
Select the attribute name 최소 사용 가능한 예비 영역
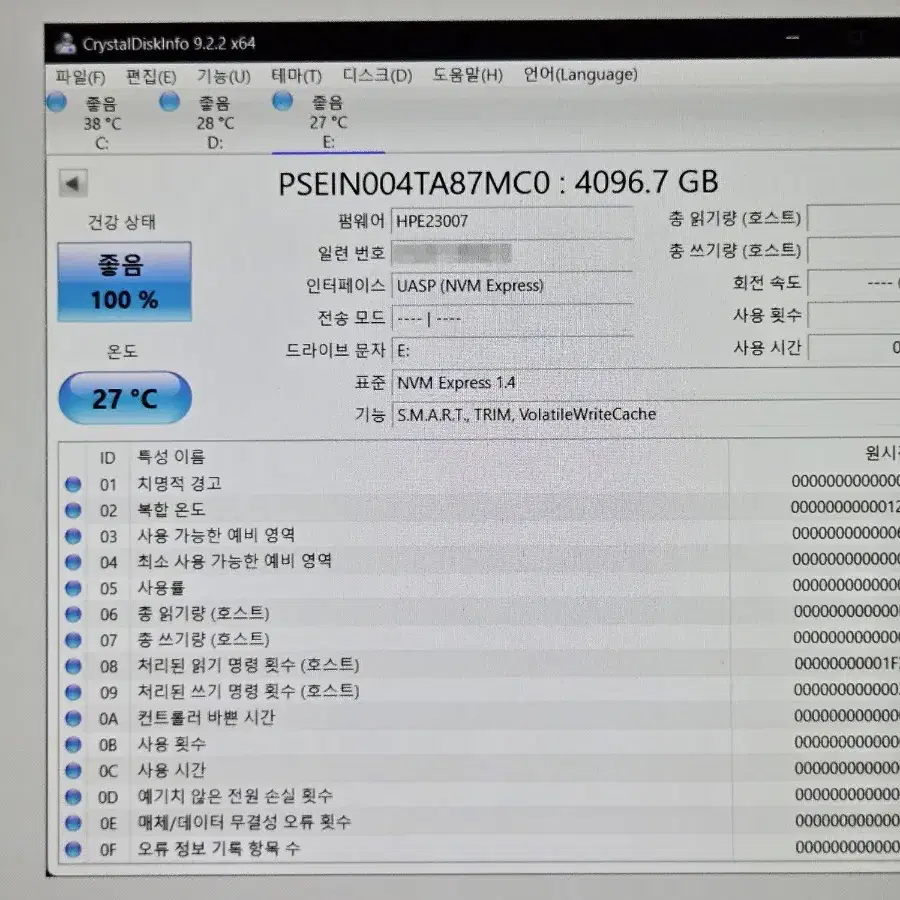coord(234,561)
